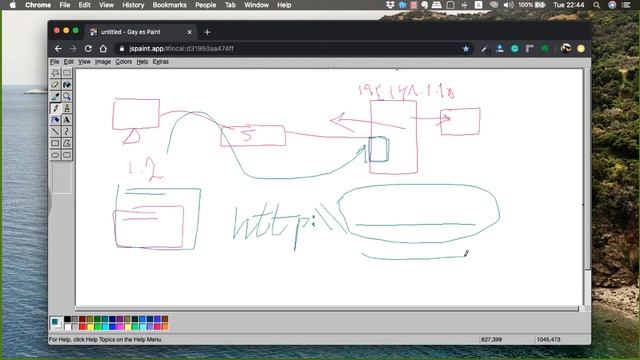Go to Chrome home page

(x=103, y=49)
